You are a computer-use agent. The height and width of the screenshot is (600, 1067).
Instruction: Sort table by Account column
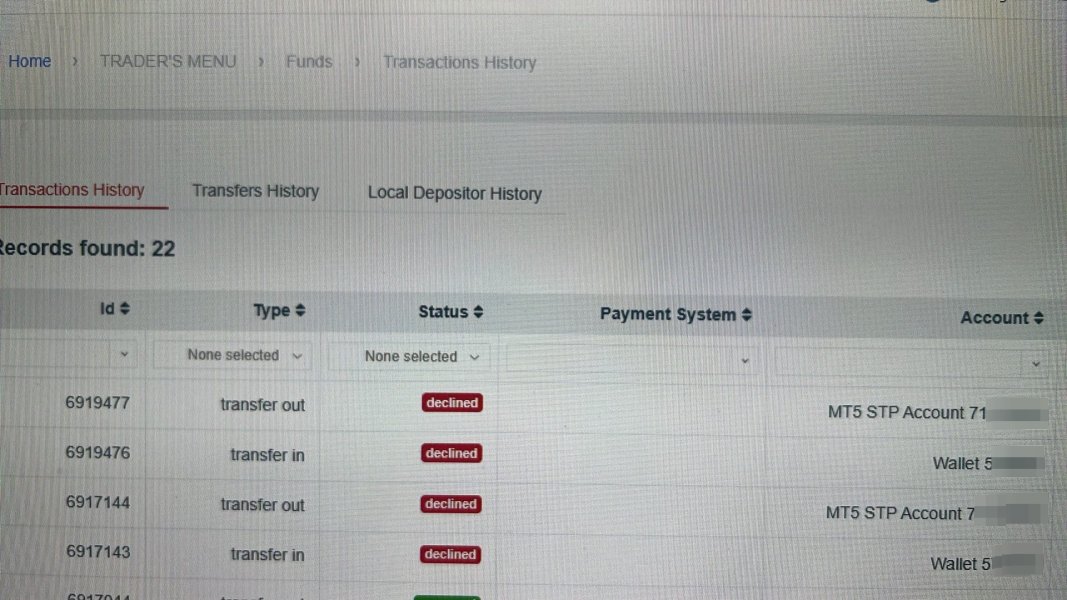click(1002, 318)
